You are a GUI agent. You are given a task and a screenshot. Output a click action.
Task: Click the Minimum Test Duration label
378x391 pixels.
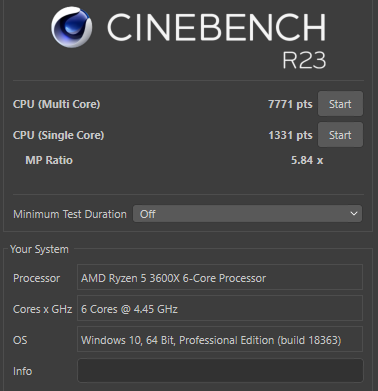(x=70, y=214)
